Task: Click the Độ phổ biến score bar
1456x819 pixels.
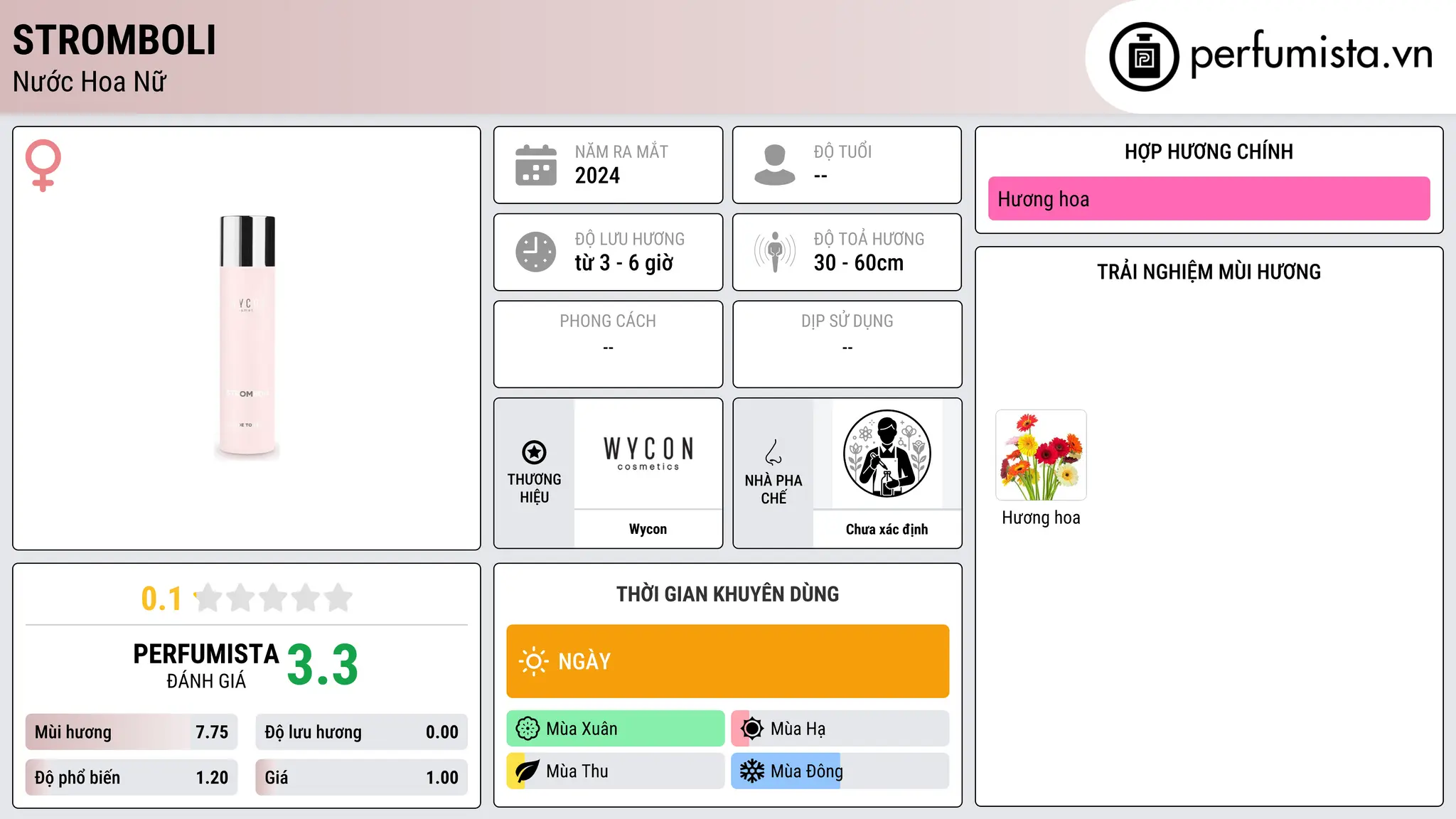Action: (132, 778)
